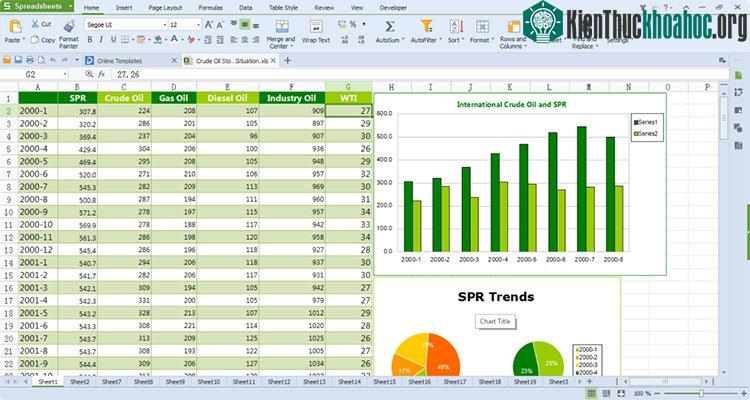Click the formula bar showing 27.26
The image size is (750, 400).
click(421, 74)
